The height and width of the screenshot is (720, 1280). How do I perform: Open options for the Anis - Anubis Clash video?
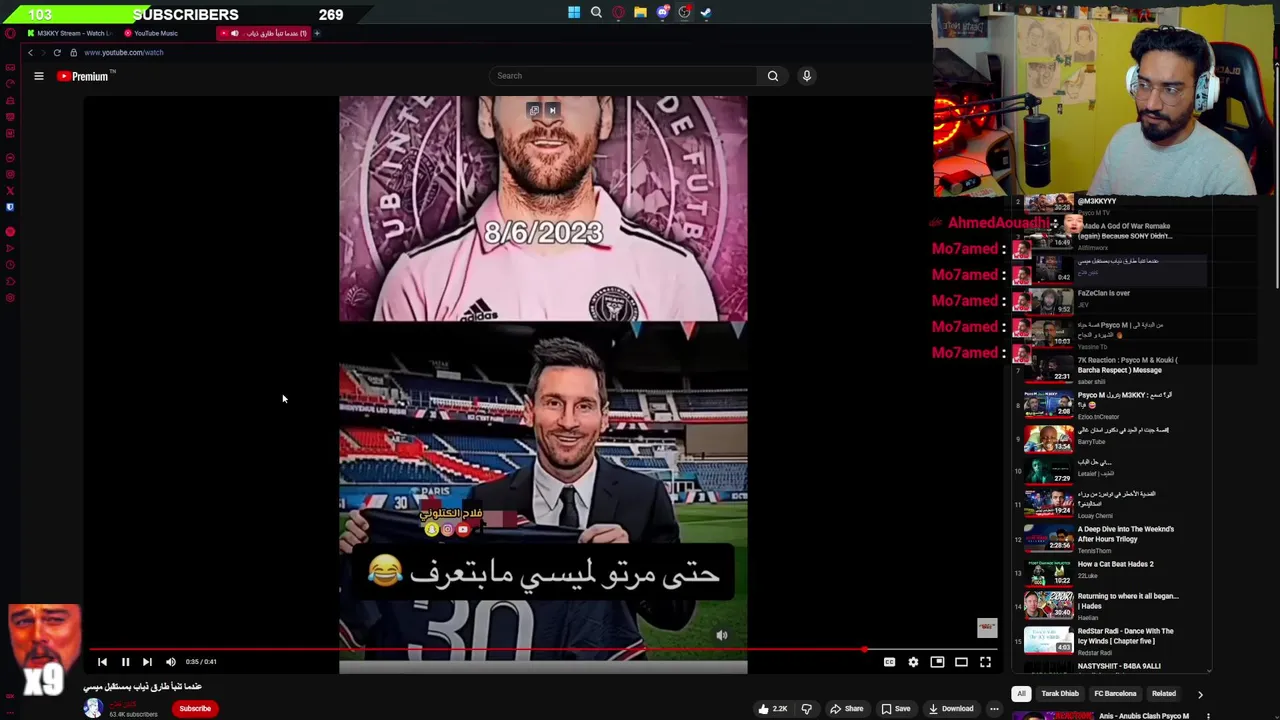[x=1208, y=716]
